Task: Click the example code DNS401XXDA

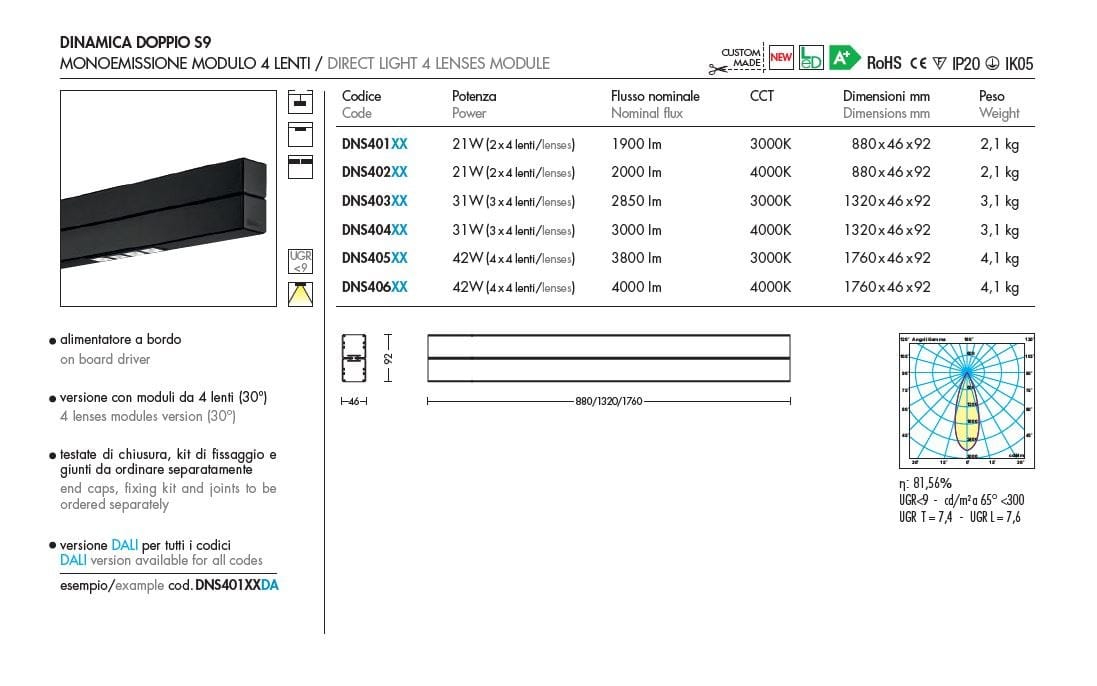Action: [236, 585]
